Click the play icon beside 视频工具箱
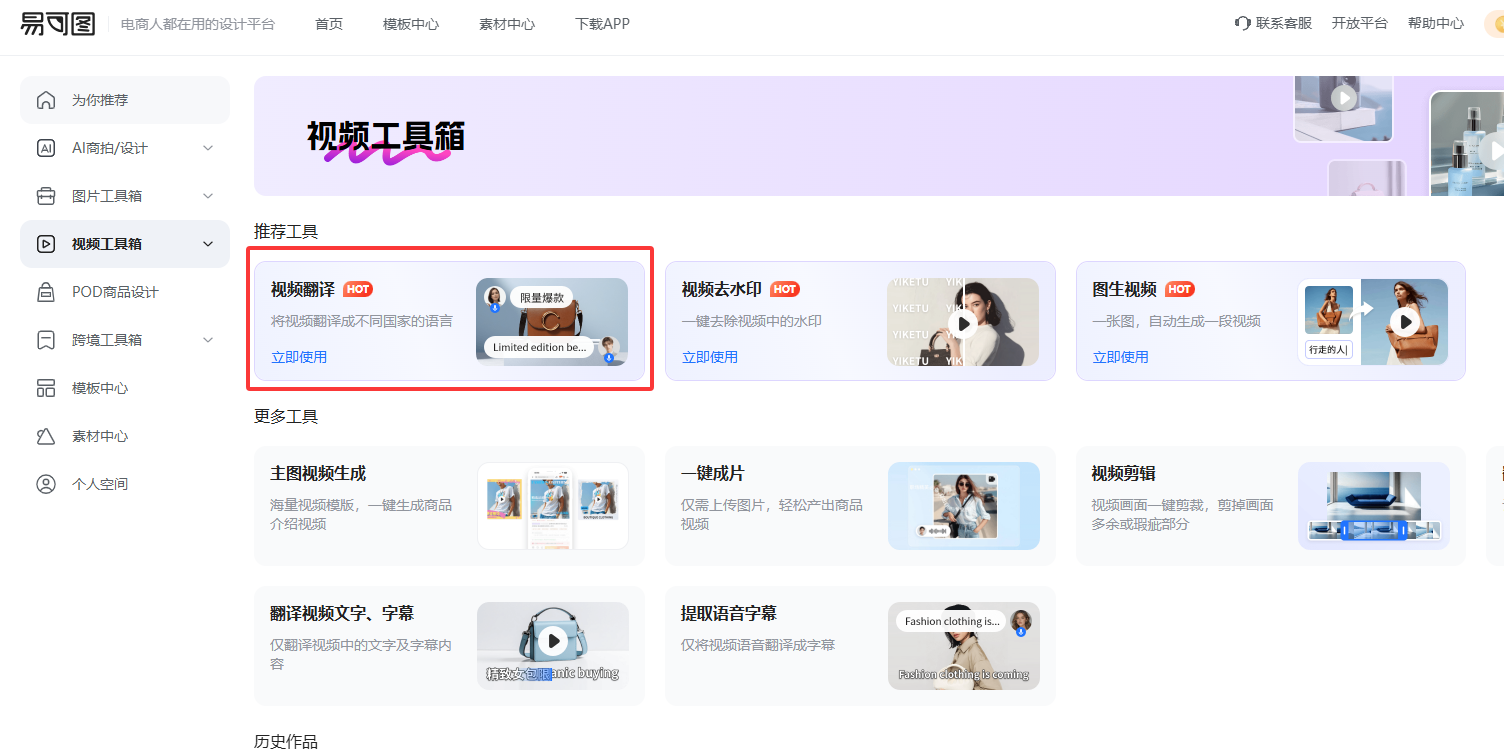1504x749 pixels. pos(46,244)
